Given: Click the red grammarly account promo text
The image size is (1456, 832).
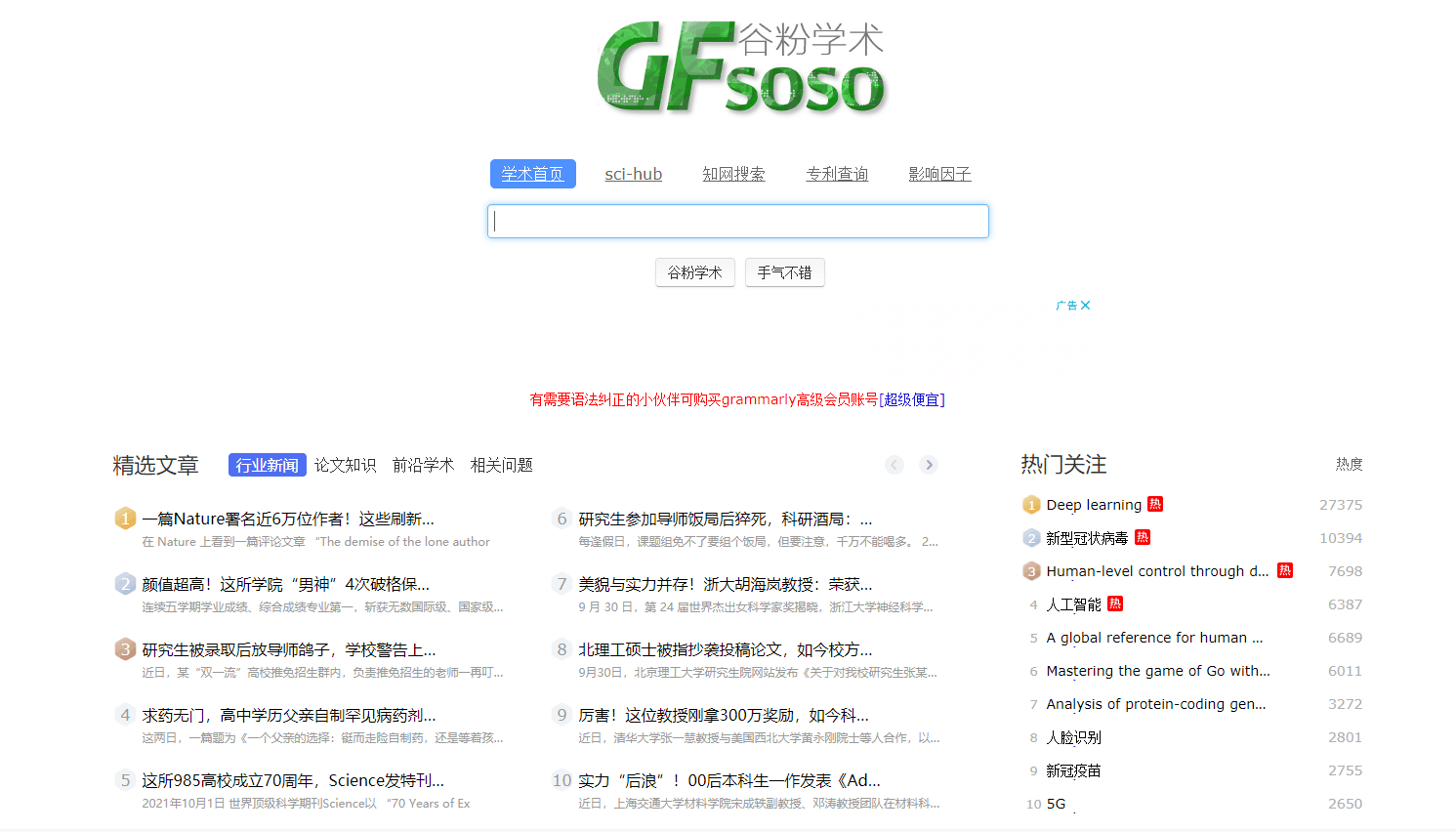Looking at the screenshot, I should click(x=704, y=399).
